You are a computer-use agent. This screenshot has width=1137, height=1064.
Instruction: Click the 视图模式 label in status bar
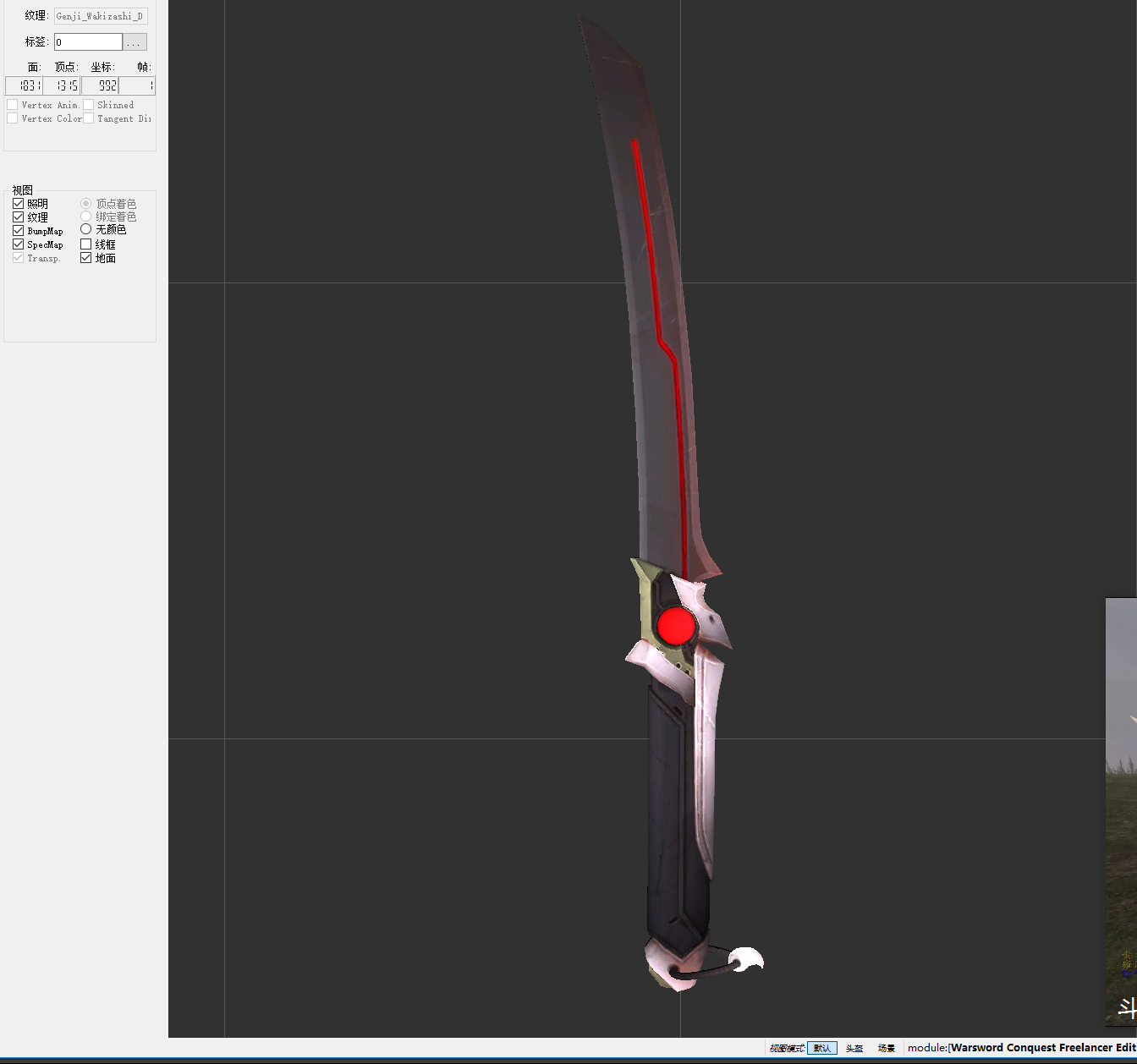tap(787, 1048)
